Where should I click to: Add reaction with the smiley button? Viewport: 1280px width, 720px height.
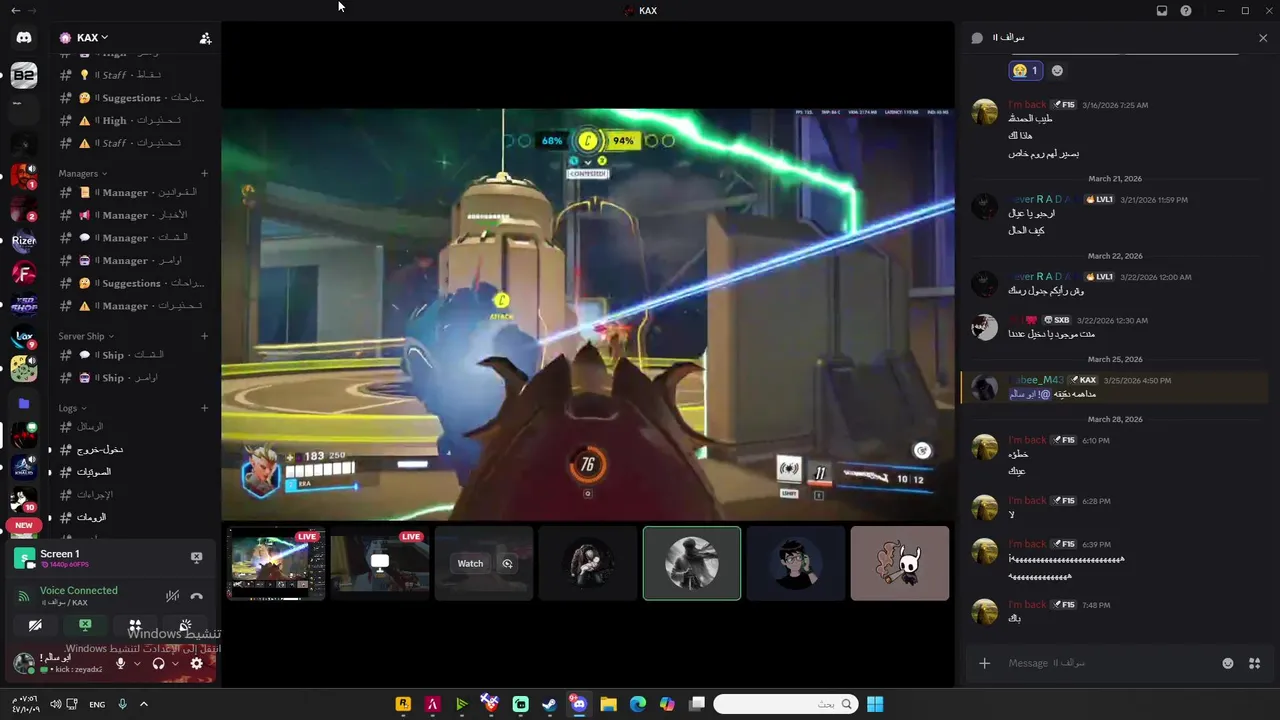[x=1057, y=70]
